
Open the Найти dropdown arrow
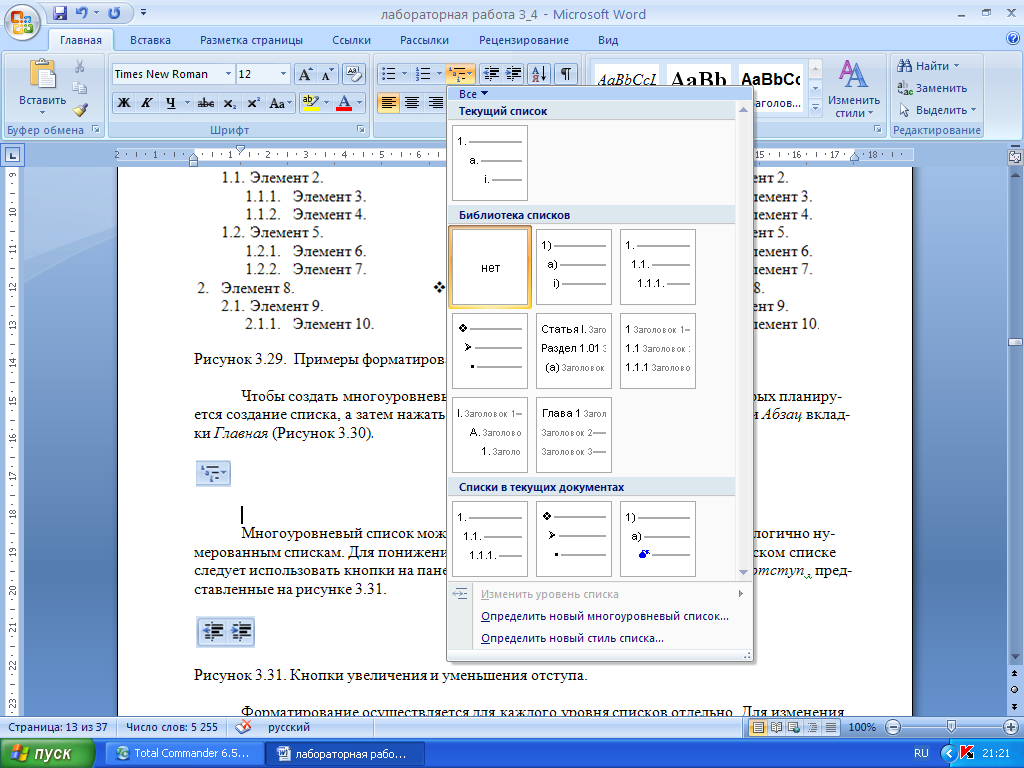pos(956,66)
